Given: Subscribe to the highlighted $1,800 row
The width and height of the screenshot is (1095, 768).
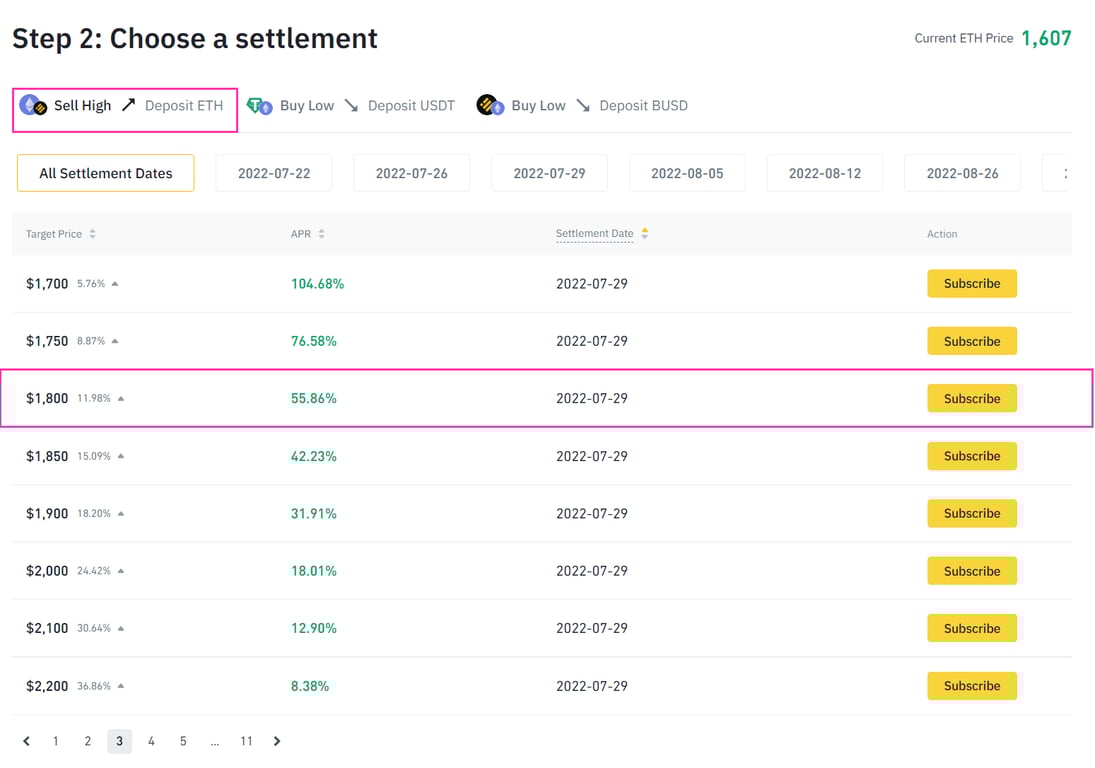Looking at the screenshot, I should click(971, 398).
